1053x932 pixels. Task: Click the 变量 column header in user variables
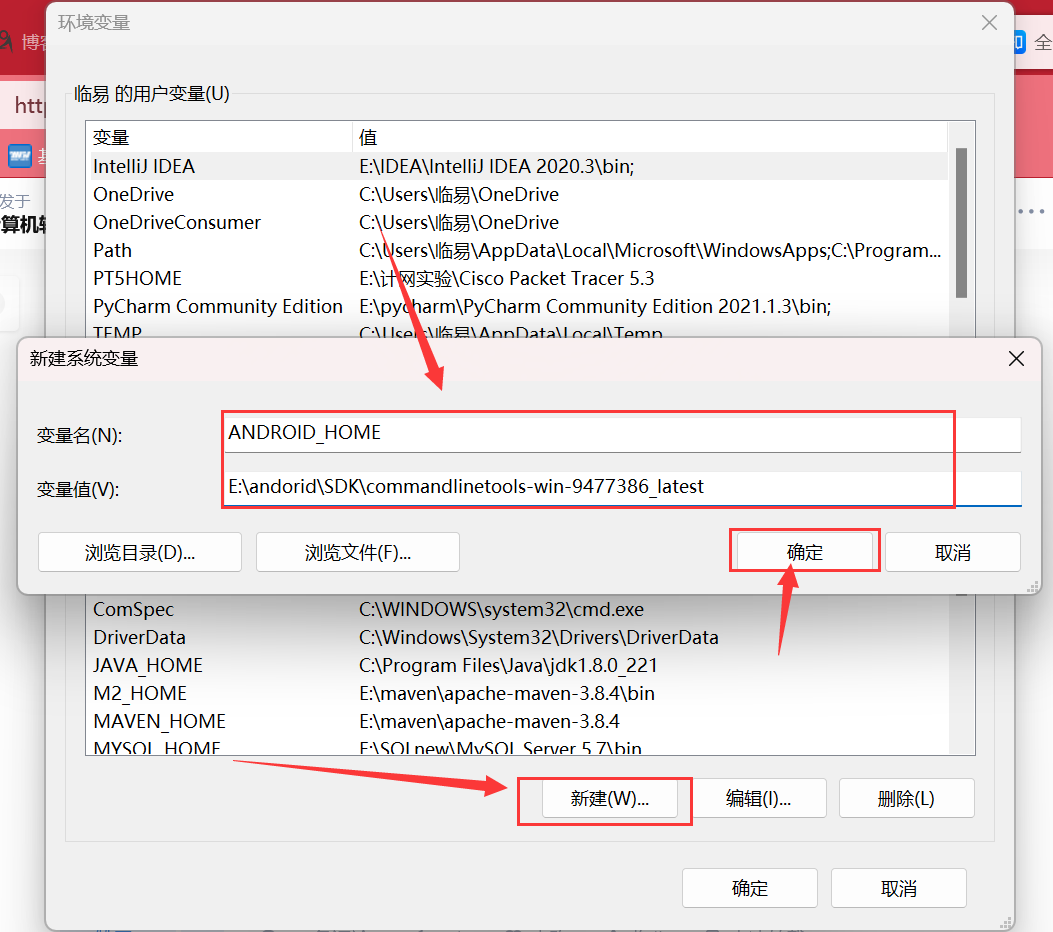click(x=220, y=138)
